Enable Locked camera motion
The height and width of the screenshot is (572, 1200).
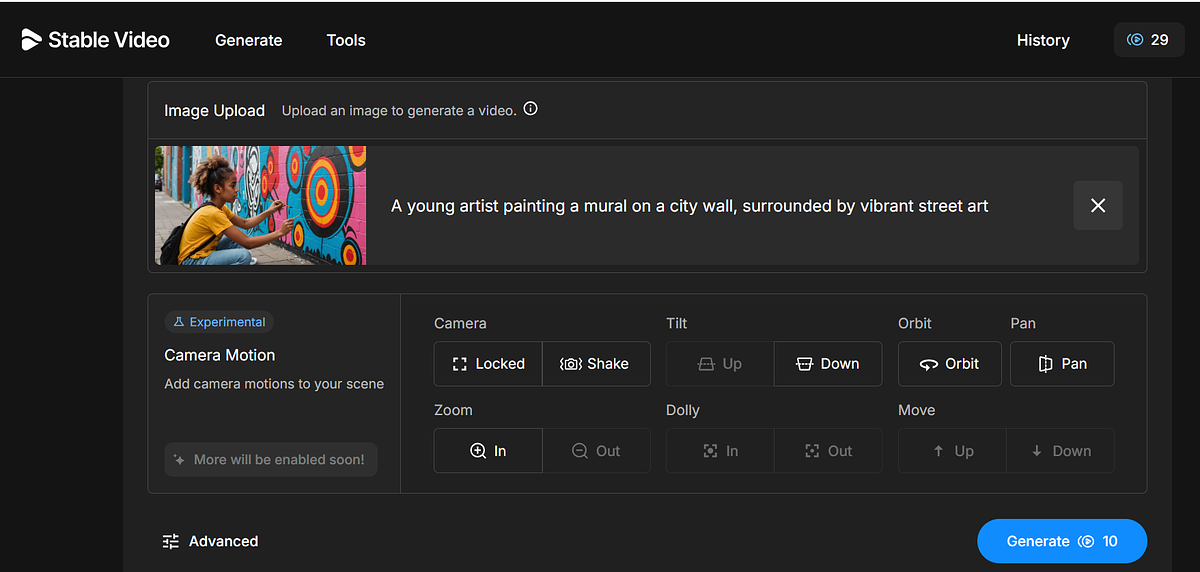coord(488,364)
